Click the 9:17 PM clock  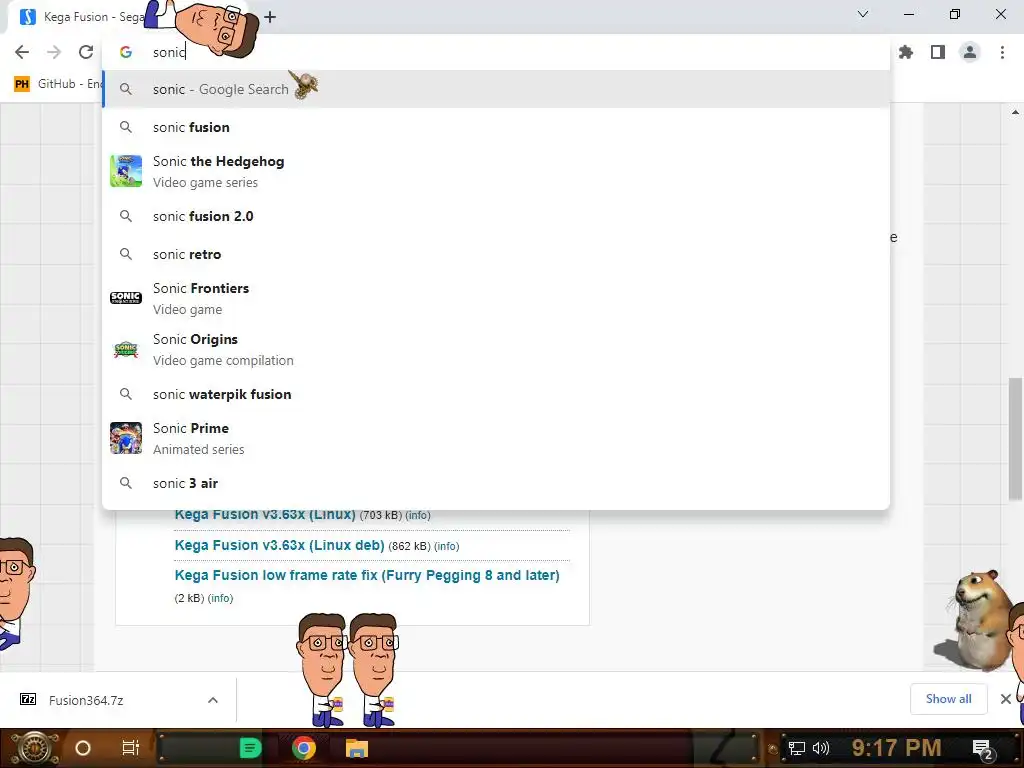tap(896, 748)
